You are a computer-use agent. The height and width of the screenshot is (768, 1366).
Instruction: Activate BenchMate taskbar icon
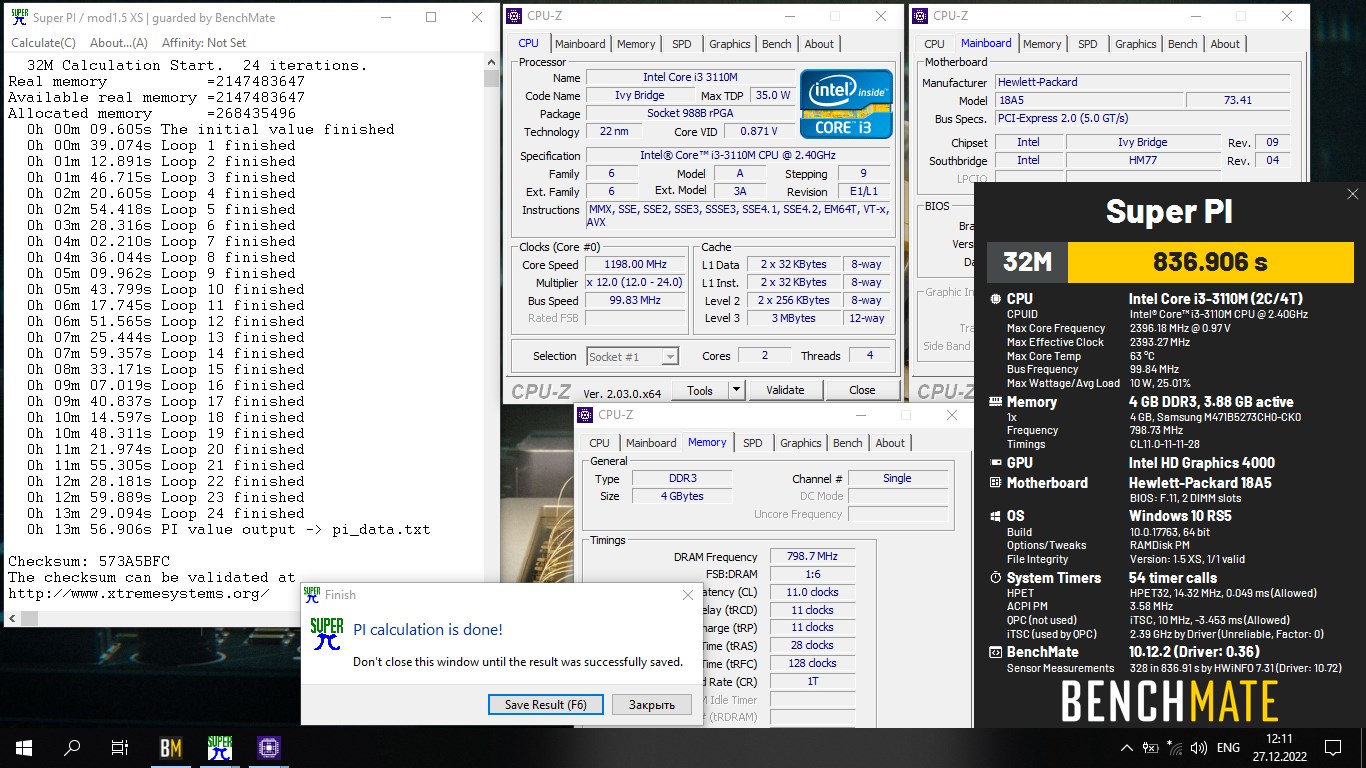pos(171,747)
